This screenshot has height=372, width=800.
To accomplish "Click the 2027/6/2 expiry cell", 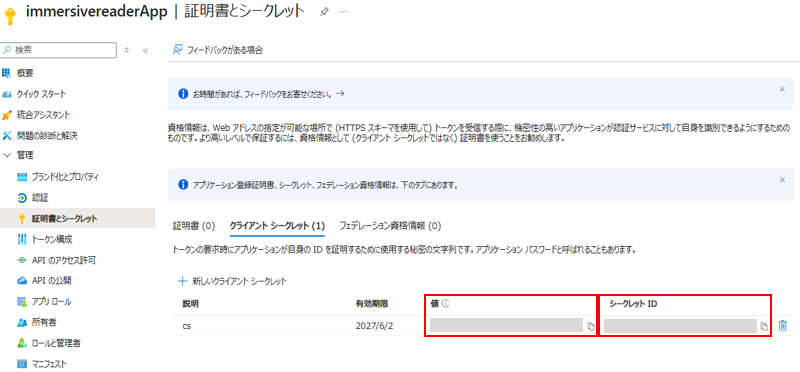I will (x=374, y=326).
